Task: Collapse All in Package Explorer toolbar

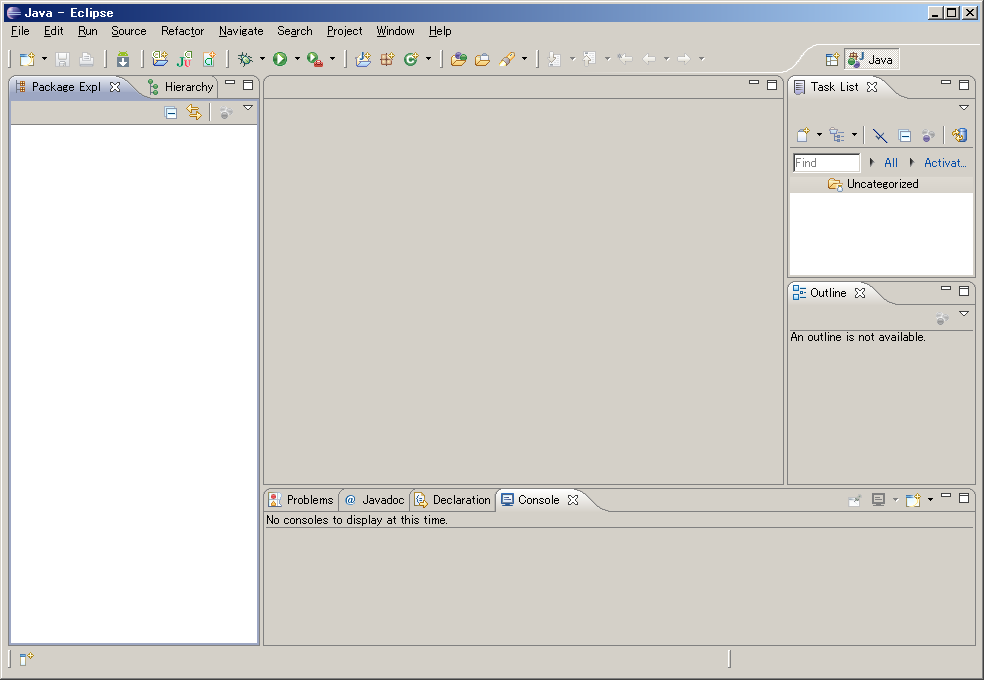Action: tap(171, 112)
